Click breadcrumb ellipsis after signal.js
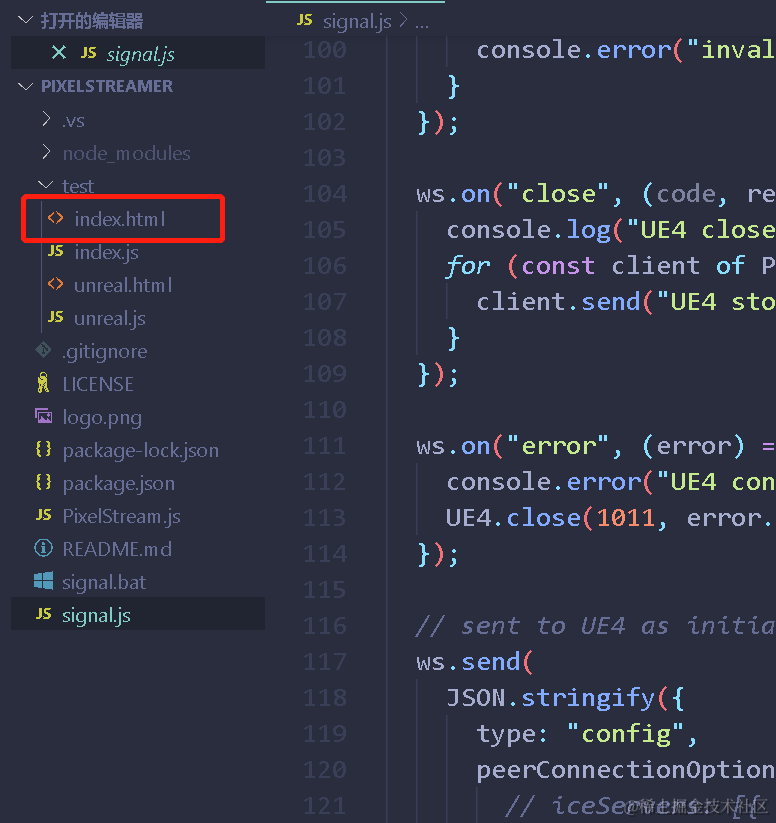This screenshot has height=823, width=776. point(422,24)
